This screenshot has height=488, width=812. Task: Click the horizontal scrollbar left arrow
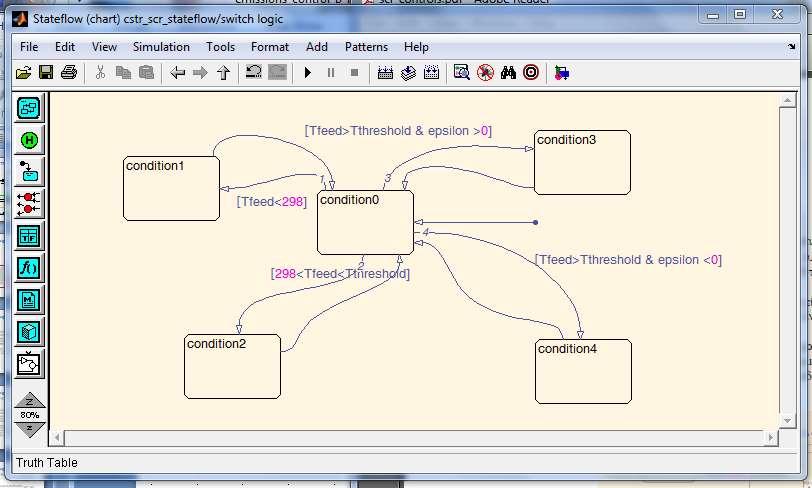57,438
